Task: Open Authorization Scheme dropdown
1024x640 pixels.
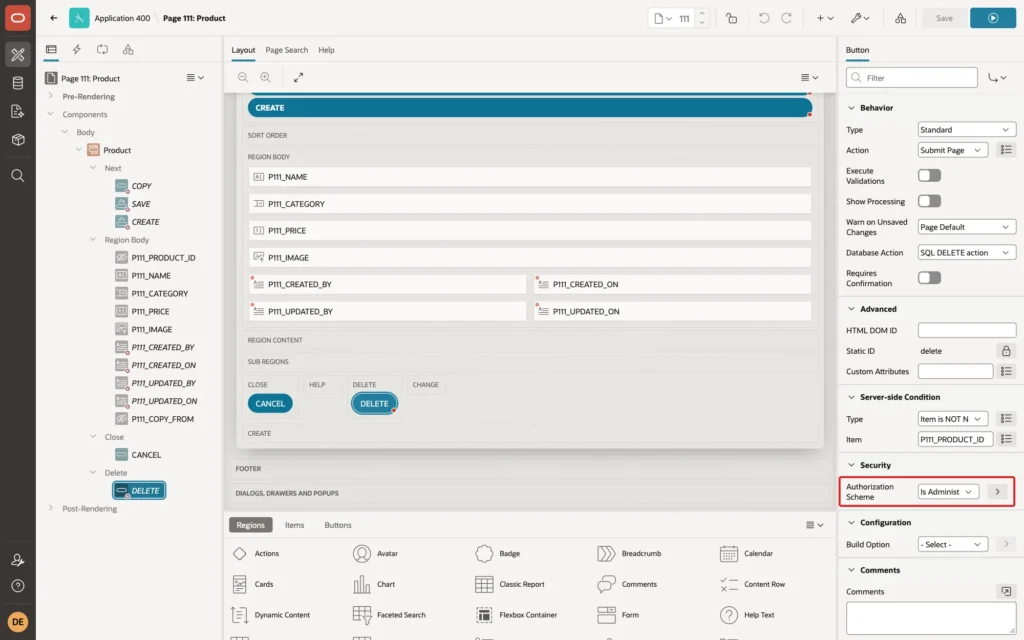Action: 948,492
